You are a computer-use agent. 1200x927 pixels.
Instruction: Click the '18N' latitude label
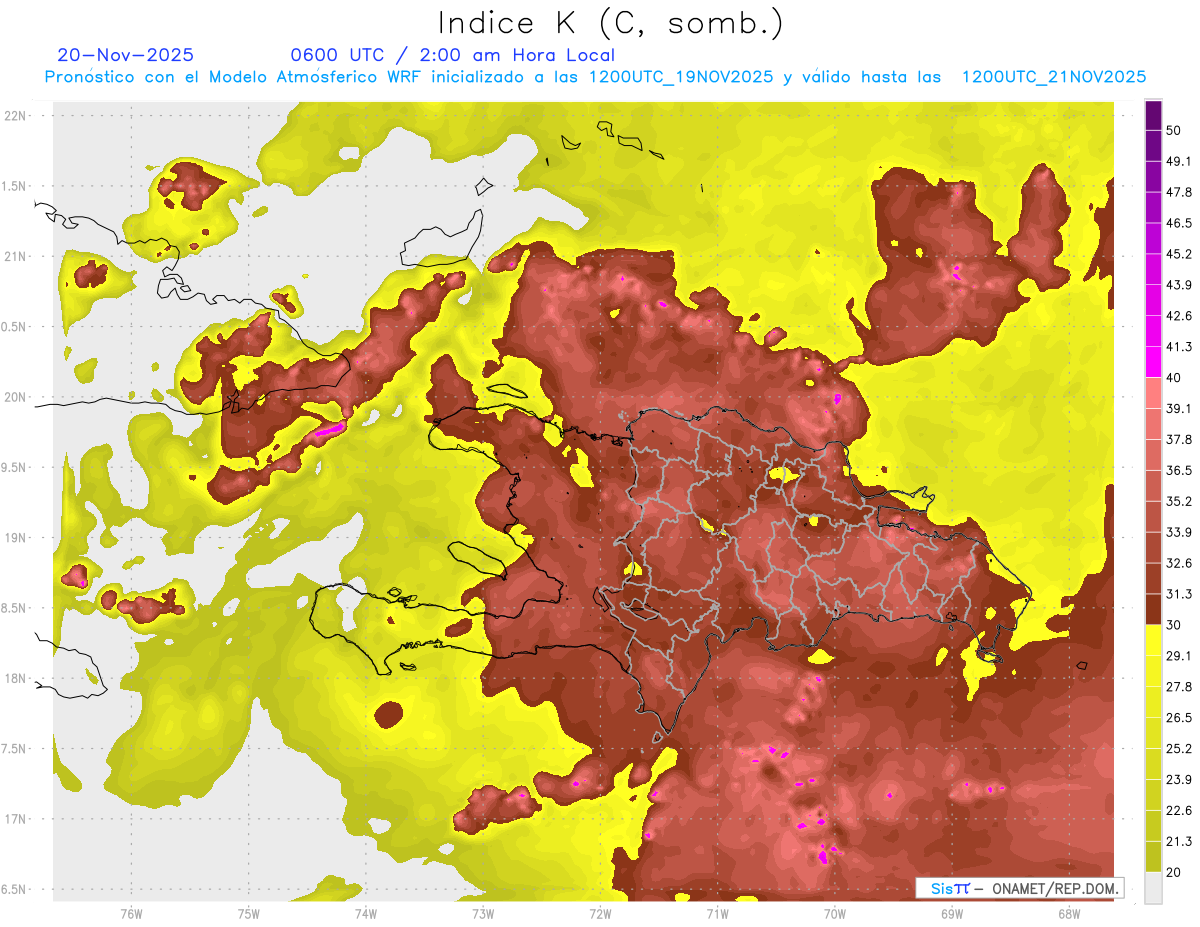(x=15, y=679)
